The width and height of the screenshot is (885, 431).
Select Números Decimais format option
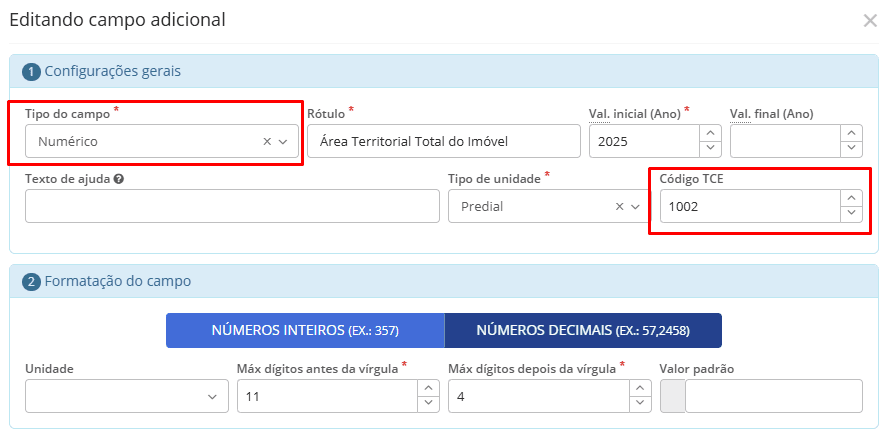coord(582,330)
